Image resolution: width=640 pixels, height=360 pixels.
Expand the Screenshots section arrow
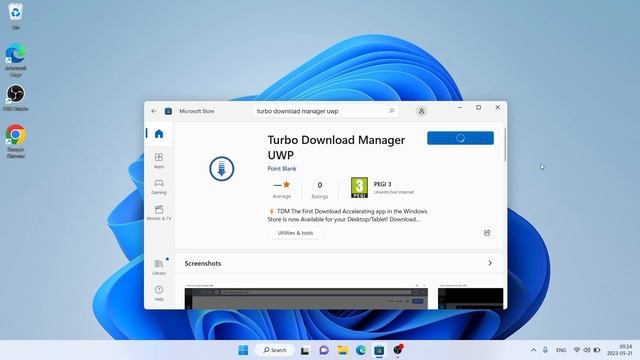coord(490,263)
